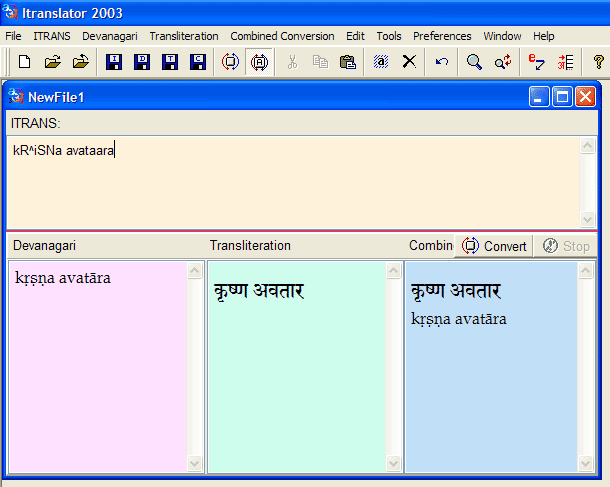Image resolution: width=610 pixels, height=487 pixels.
Task: Click the first blue floppy disk save icon
Action: coord(114,62)
